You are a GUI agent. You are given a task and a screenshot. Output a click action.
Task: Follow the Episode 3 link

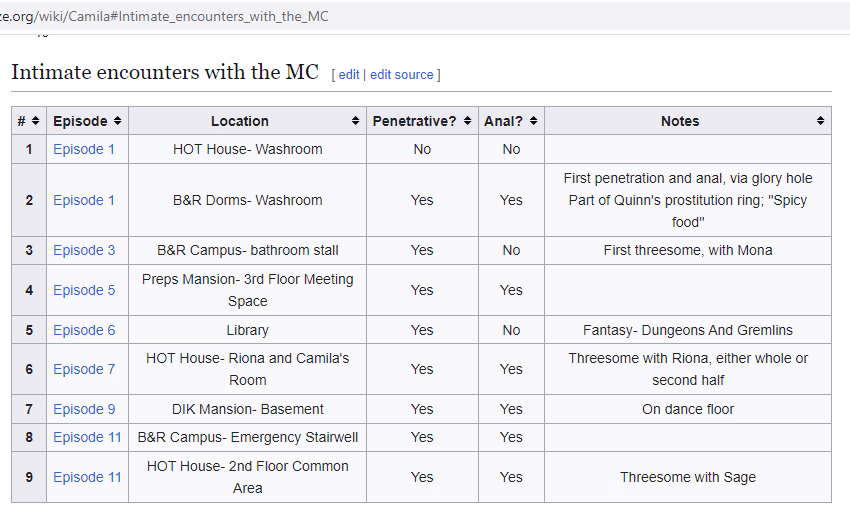point(84,250)
